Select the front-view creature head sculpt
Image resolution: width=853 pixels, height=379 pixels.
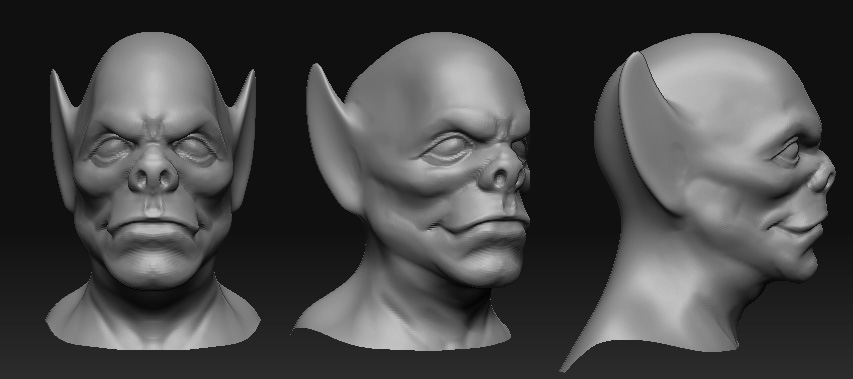click(x=153, y=190)
